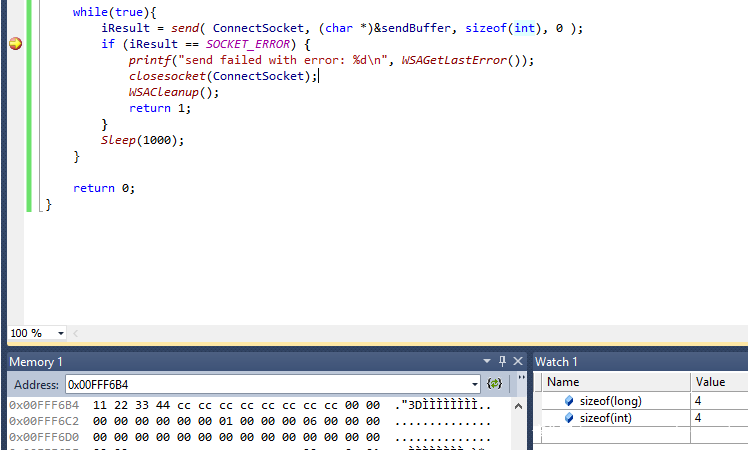Open the 100 % zoom dropdown
Screen dimensions: 748x450
click(61, 333)
